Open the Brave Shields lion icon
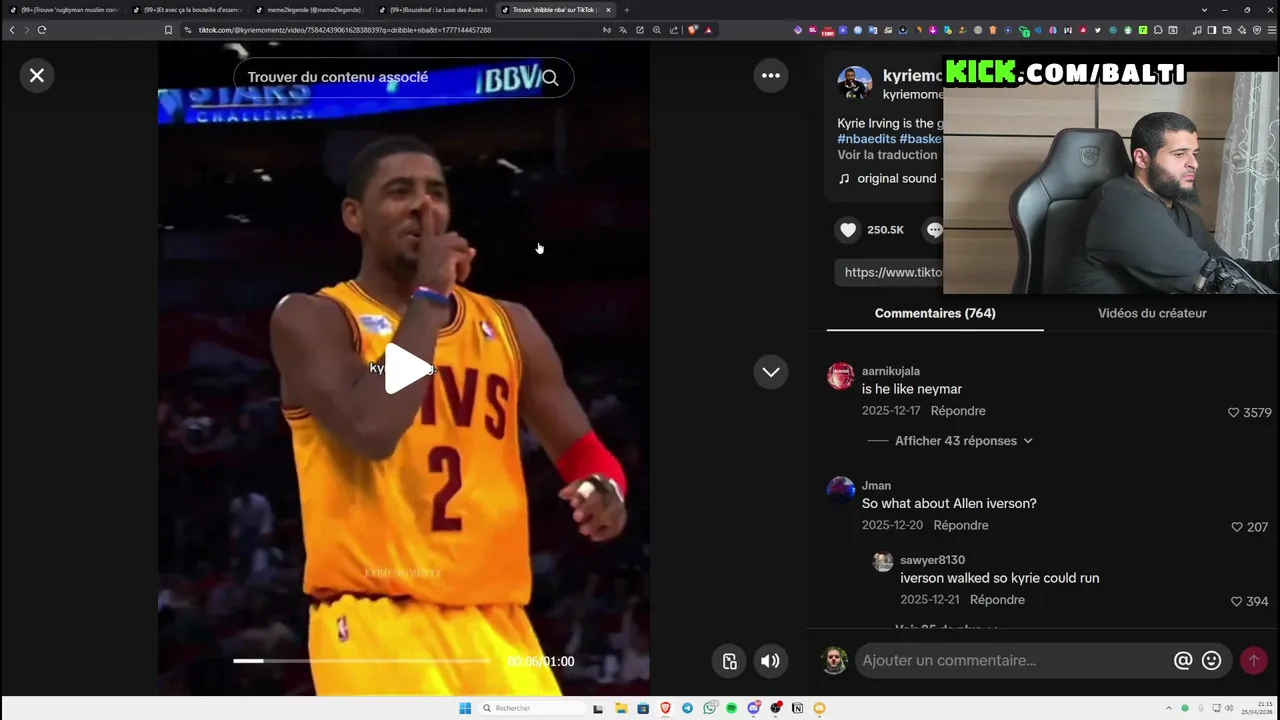1280x720 pixels. [692, 30]
